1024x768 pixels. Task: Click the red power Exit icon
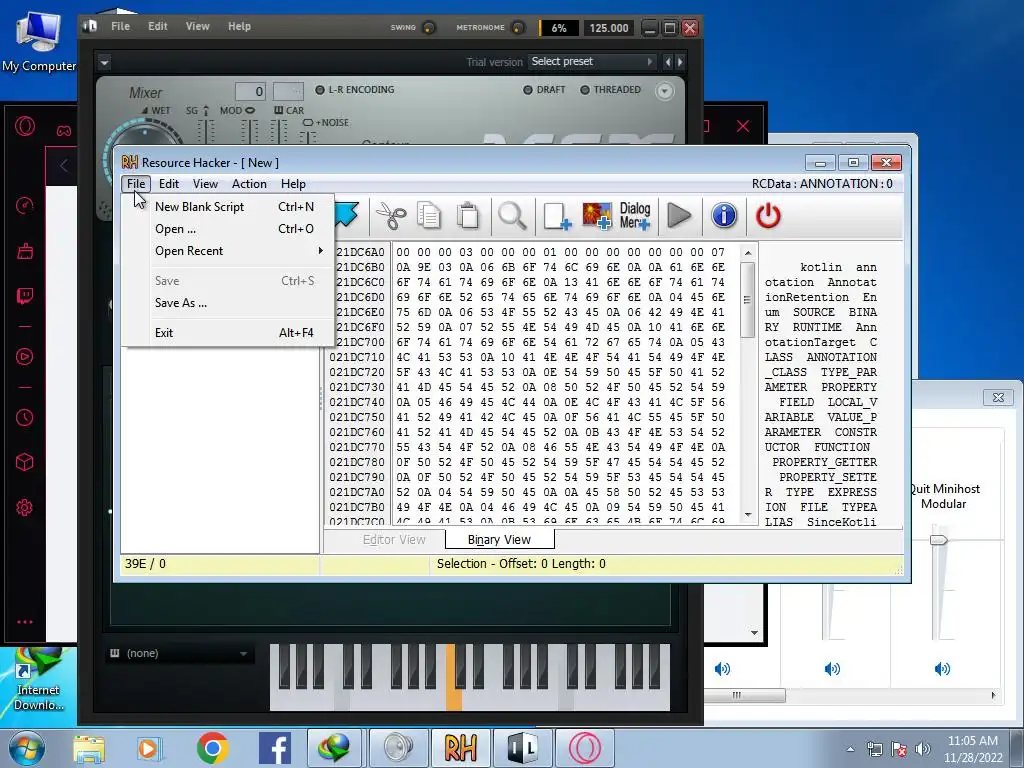click(768, 216)
